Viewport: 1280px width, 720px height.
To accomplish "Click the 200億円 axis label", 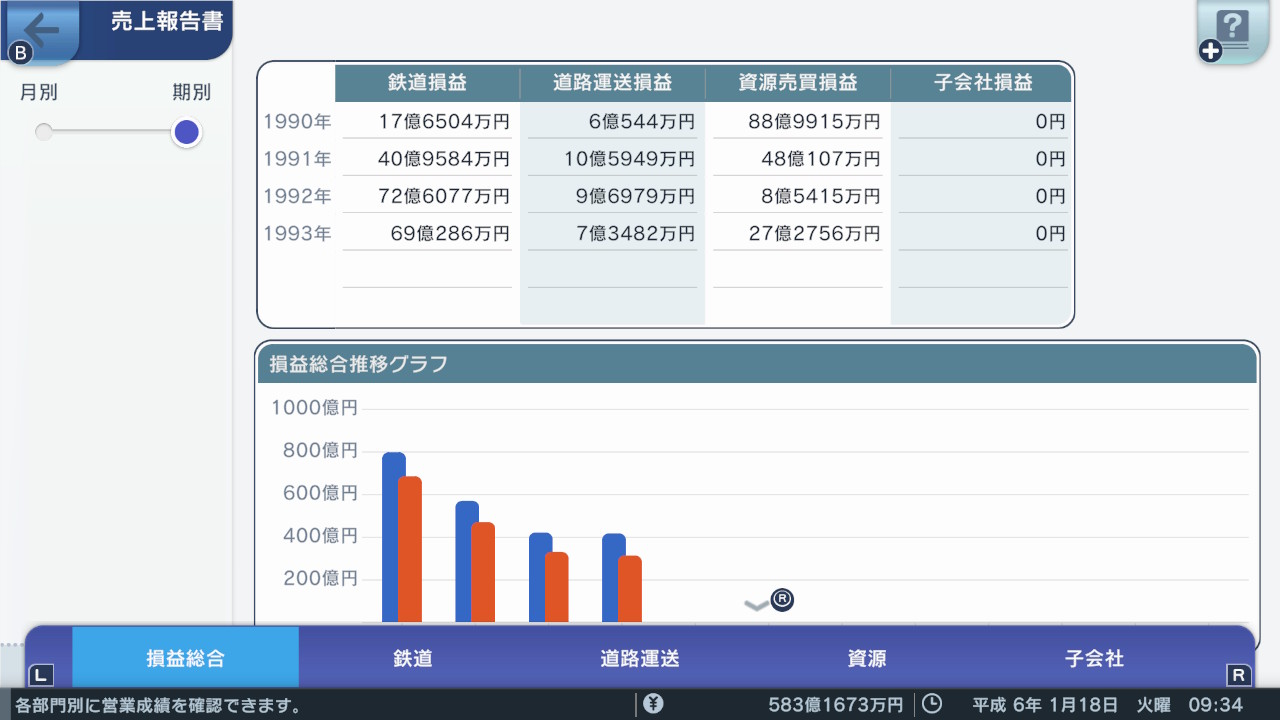I will pos(320,579).
